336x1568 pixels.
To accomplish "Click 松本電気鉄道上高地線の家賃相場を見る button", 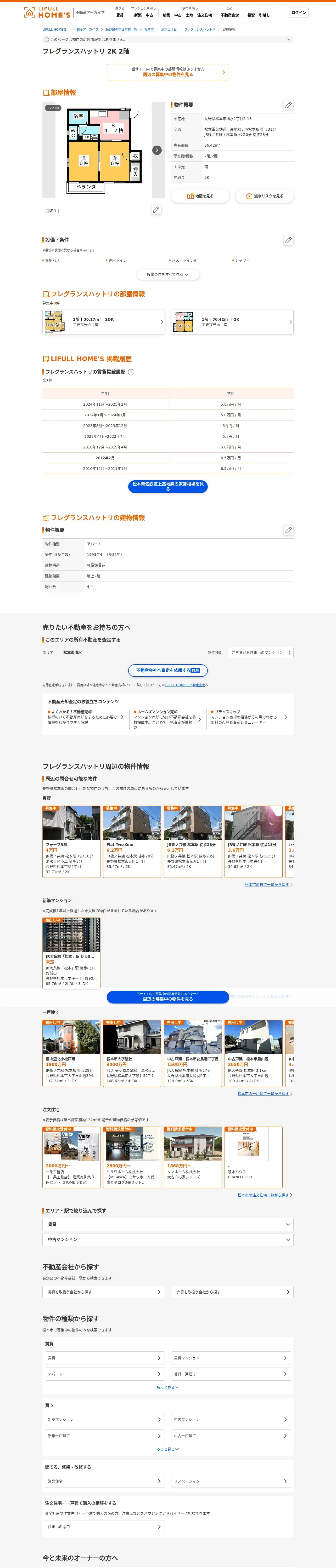I will pos(168,486).
